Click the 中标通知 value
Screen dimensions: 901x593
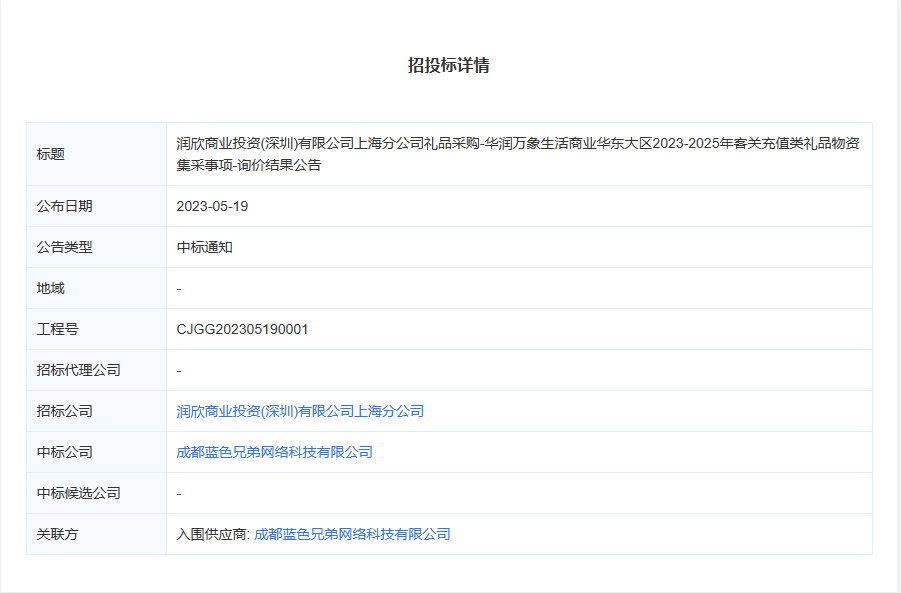point(205,248)
